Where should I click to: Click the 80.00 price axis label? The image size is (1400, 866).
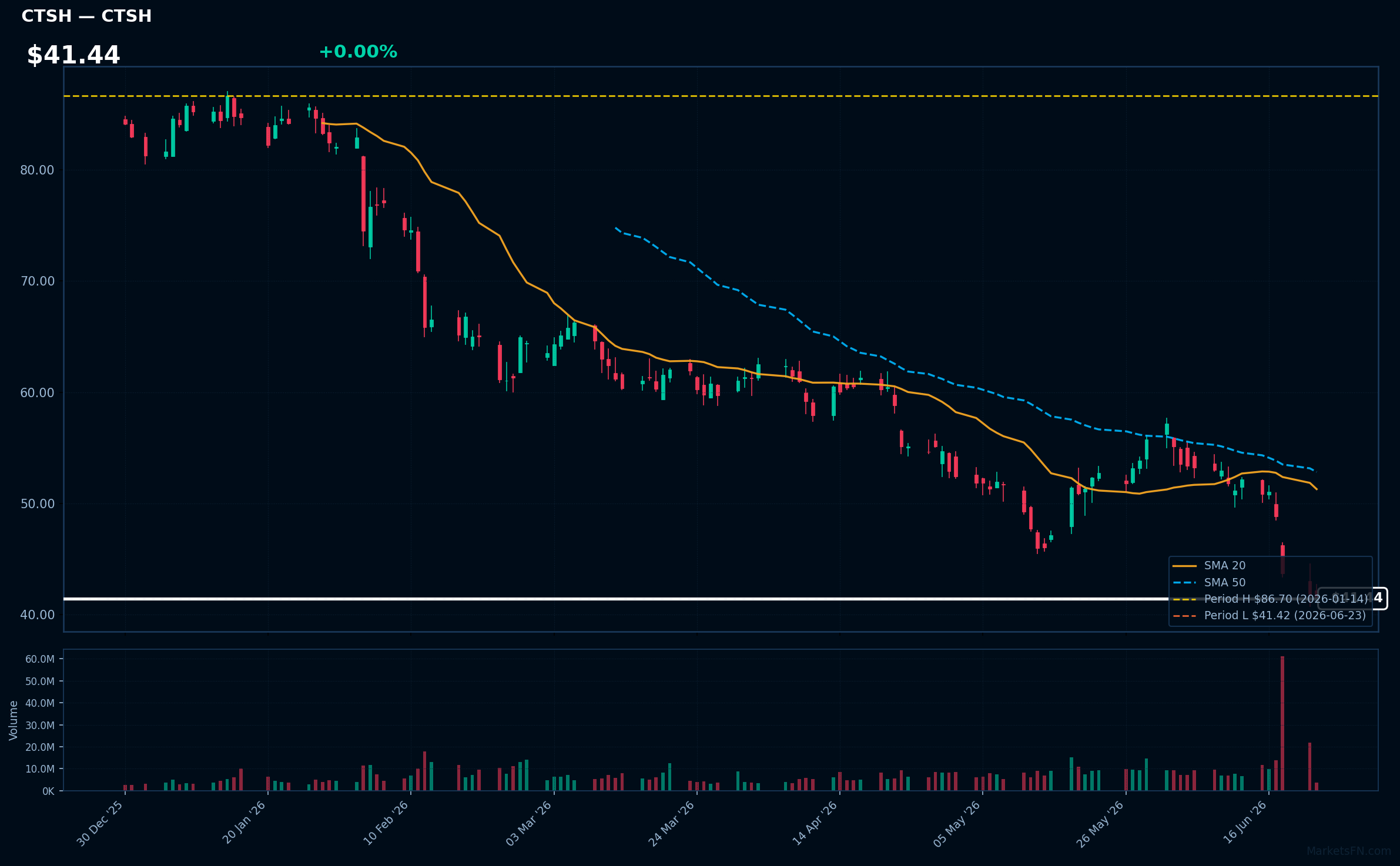point(37,170)
